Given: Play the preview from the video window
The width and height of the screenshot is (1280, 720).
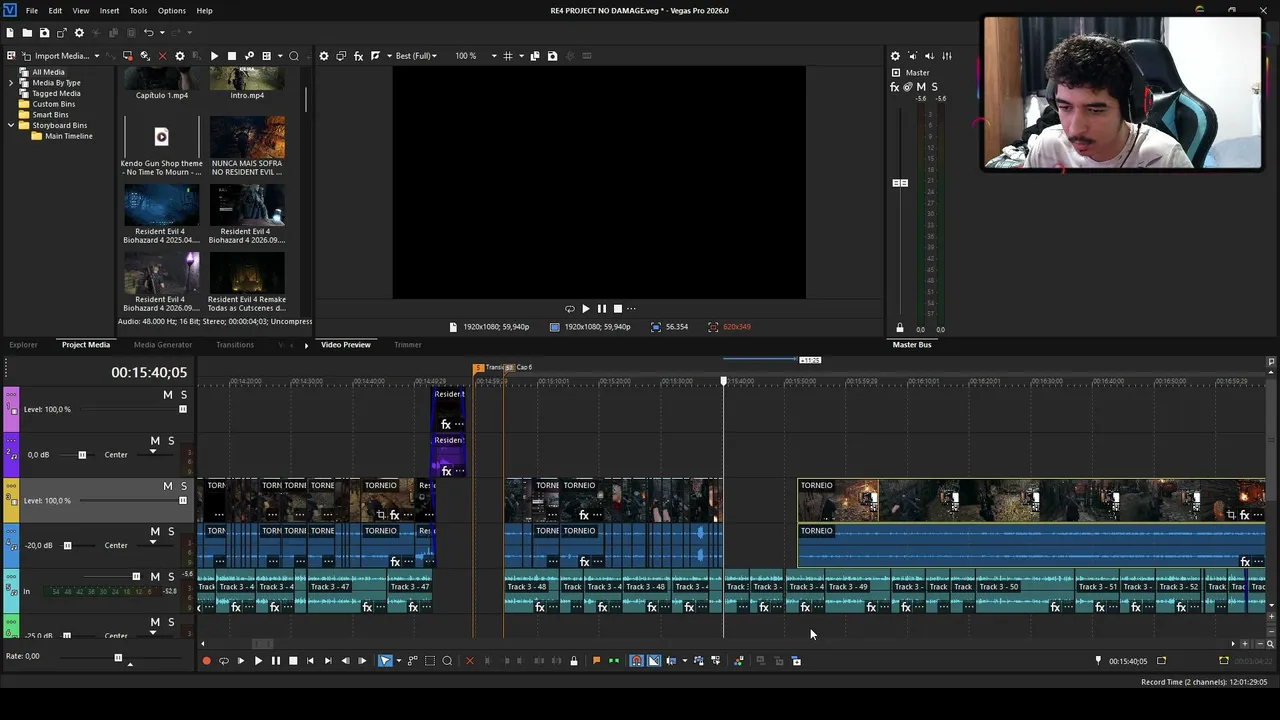Looking at the screenshot, I should [586, 309].
